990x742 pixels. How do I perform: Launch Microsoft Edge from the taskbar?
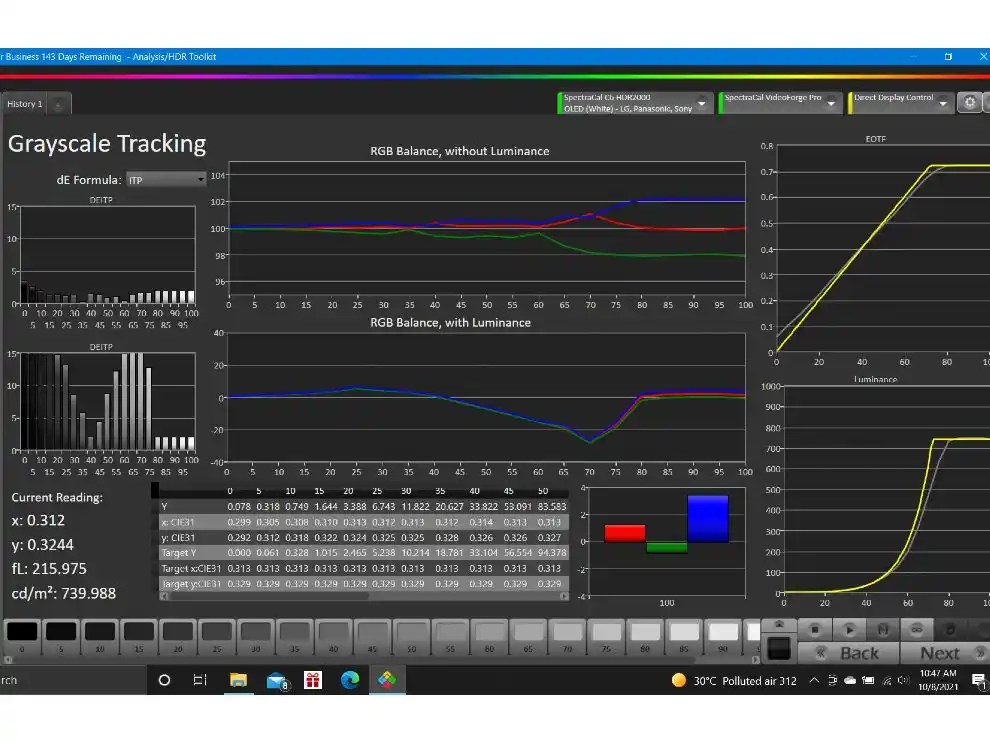[350, 680]
